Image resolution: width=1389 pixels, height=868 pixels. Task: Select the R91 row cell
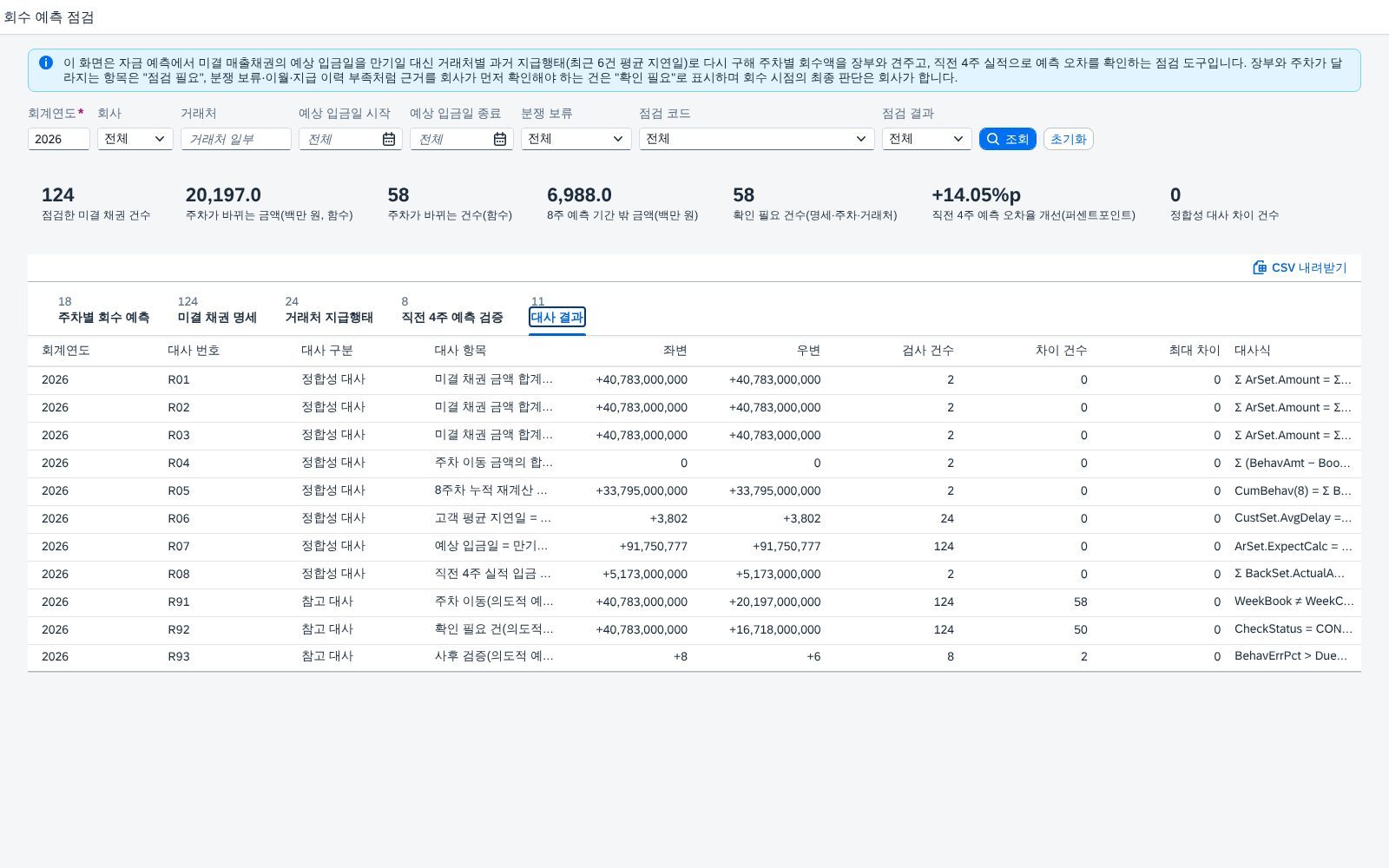[179, 602]
